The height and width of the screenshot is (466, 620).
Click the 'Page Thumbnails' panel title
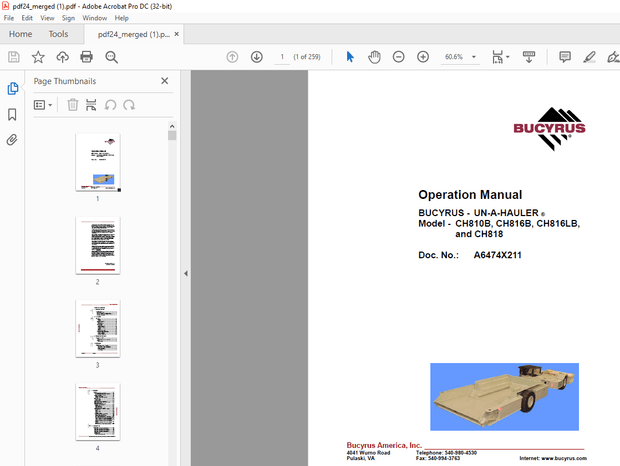(65, 81)
